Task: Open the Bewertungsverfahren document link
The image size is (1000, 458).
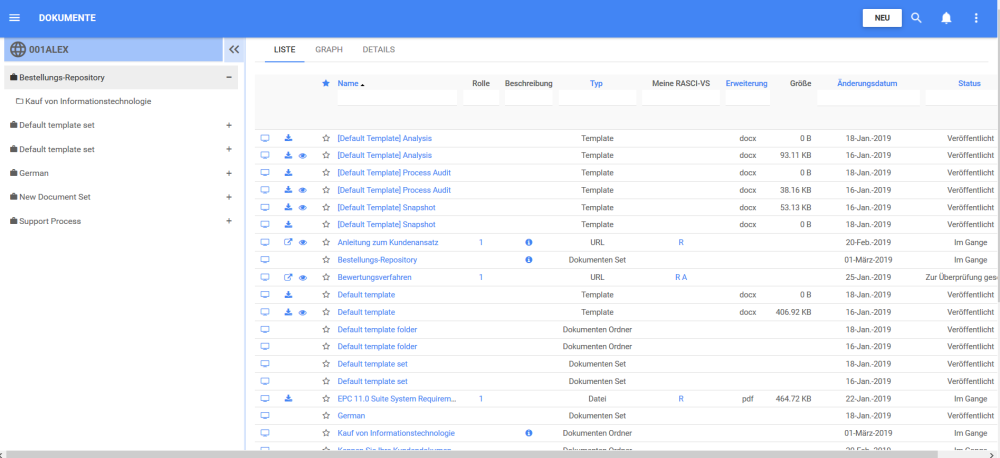Action: coord(374,277)
